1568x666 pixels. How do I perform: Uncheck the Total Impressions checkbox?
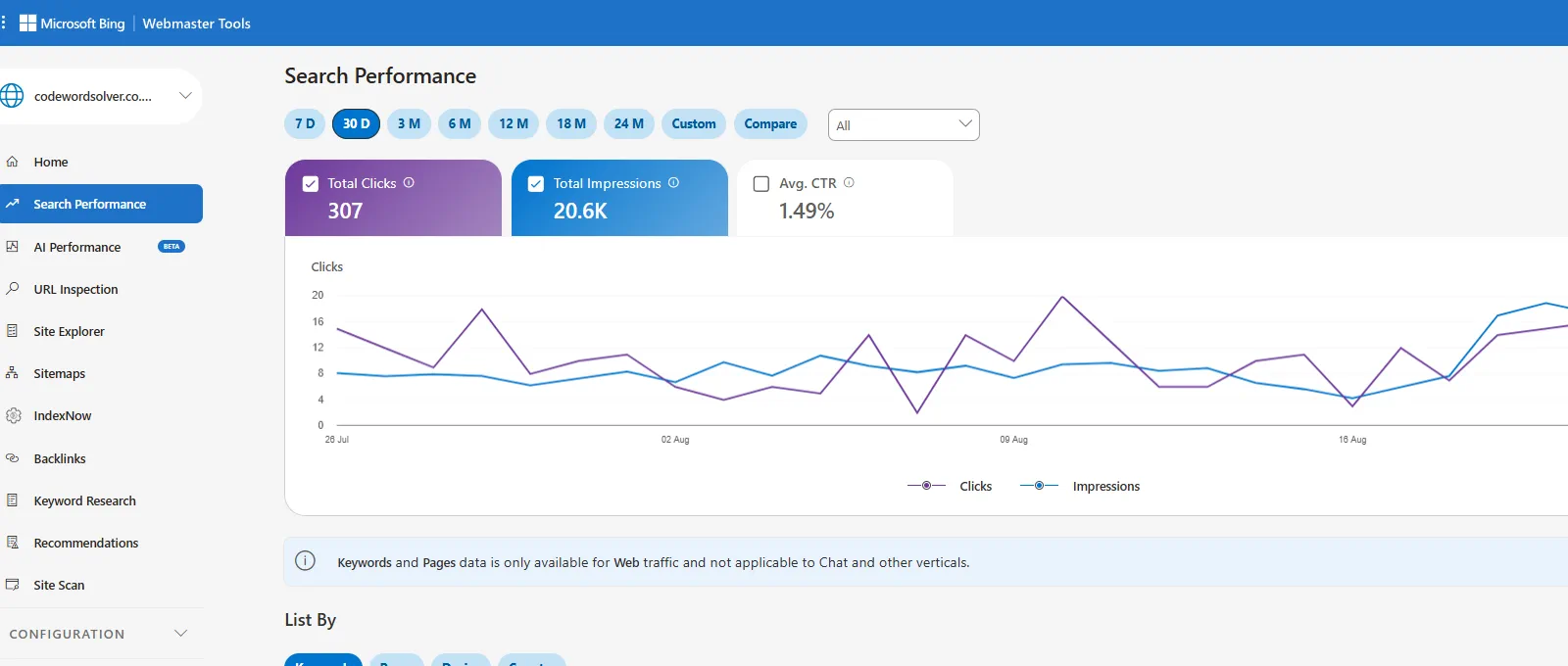536,183
